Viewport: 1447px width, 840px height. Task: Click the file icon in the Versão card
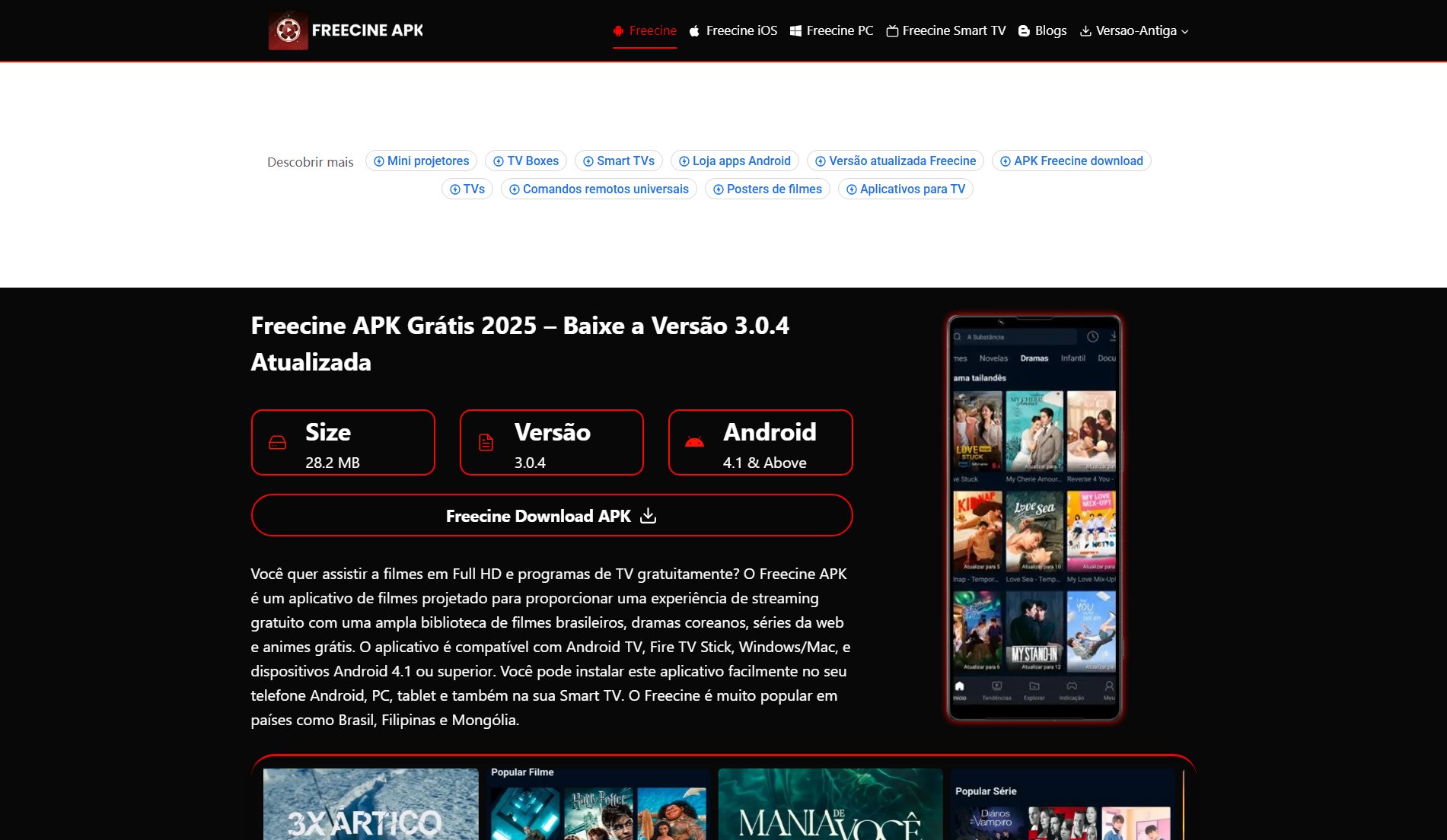486,441
